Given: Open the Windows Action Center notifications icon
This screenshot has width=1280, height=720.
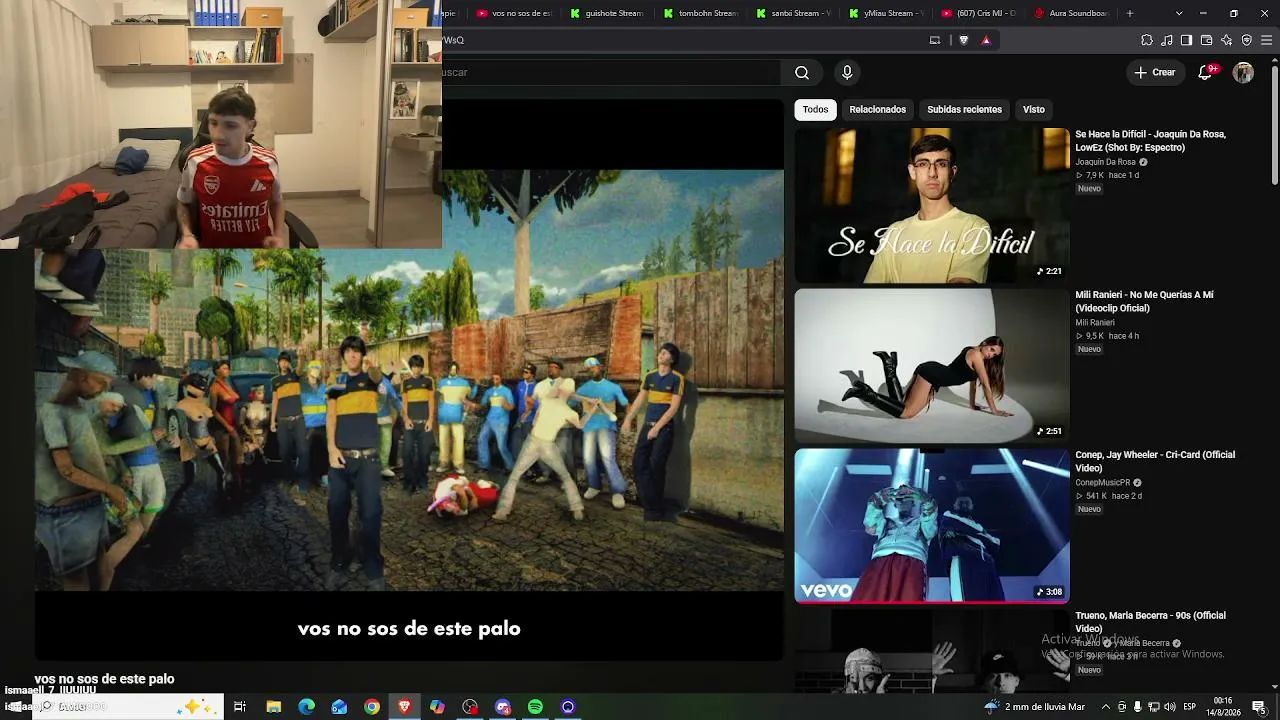Looking at the screenshot, I should 1259,707.
